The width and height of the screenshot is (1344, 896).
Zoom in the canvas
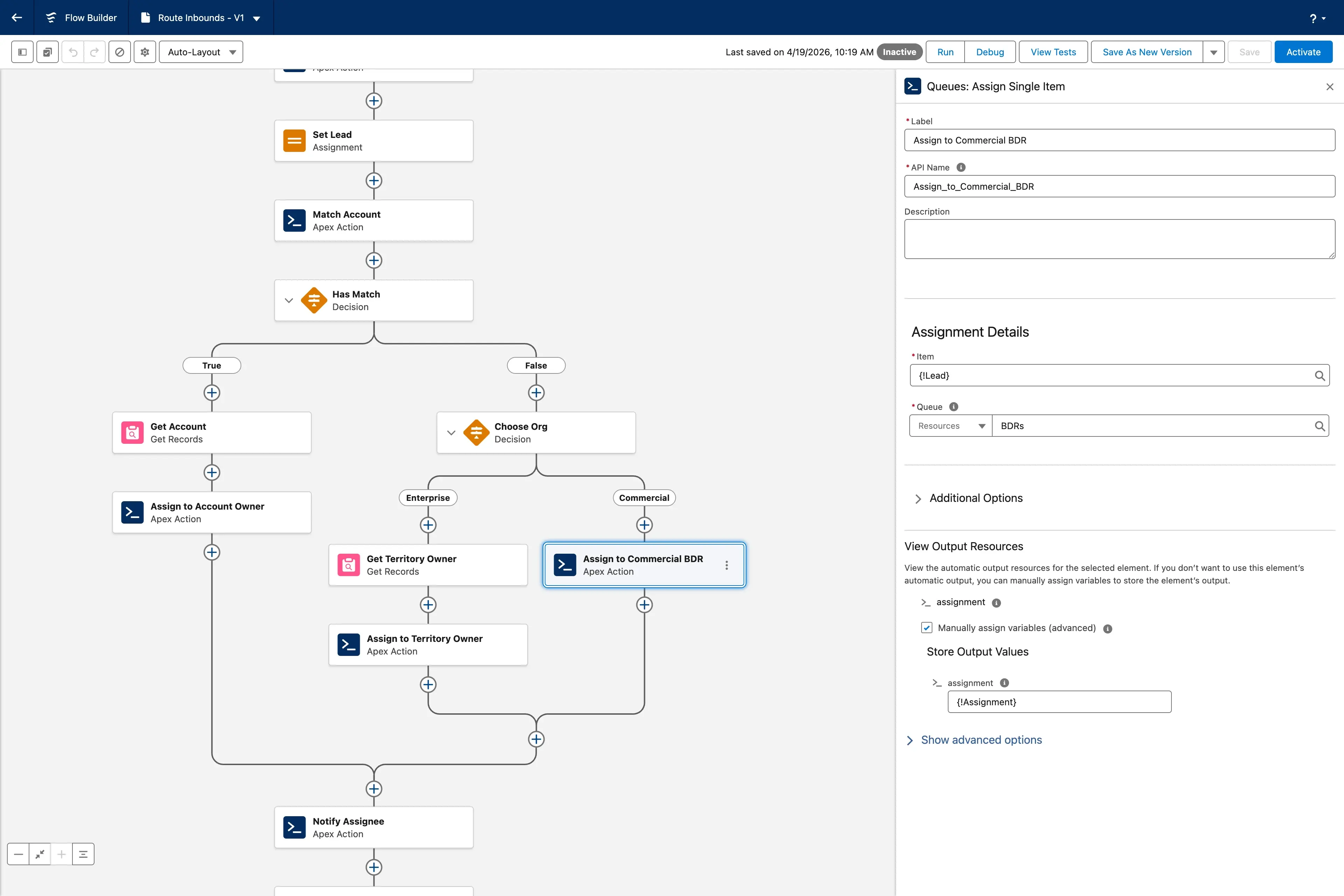click(x=62, y=854)
